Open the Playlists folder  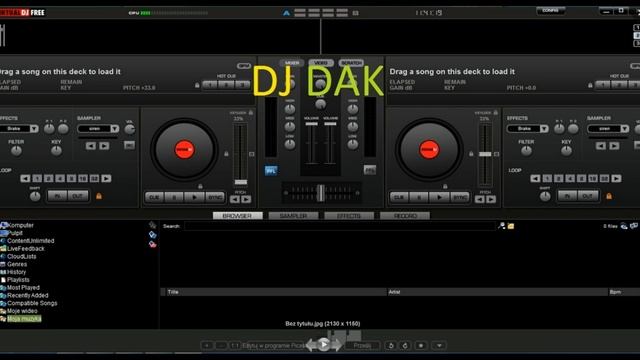click(x=15, y=280)
